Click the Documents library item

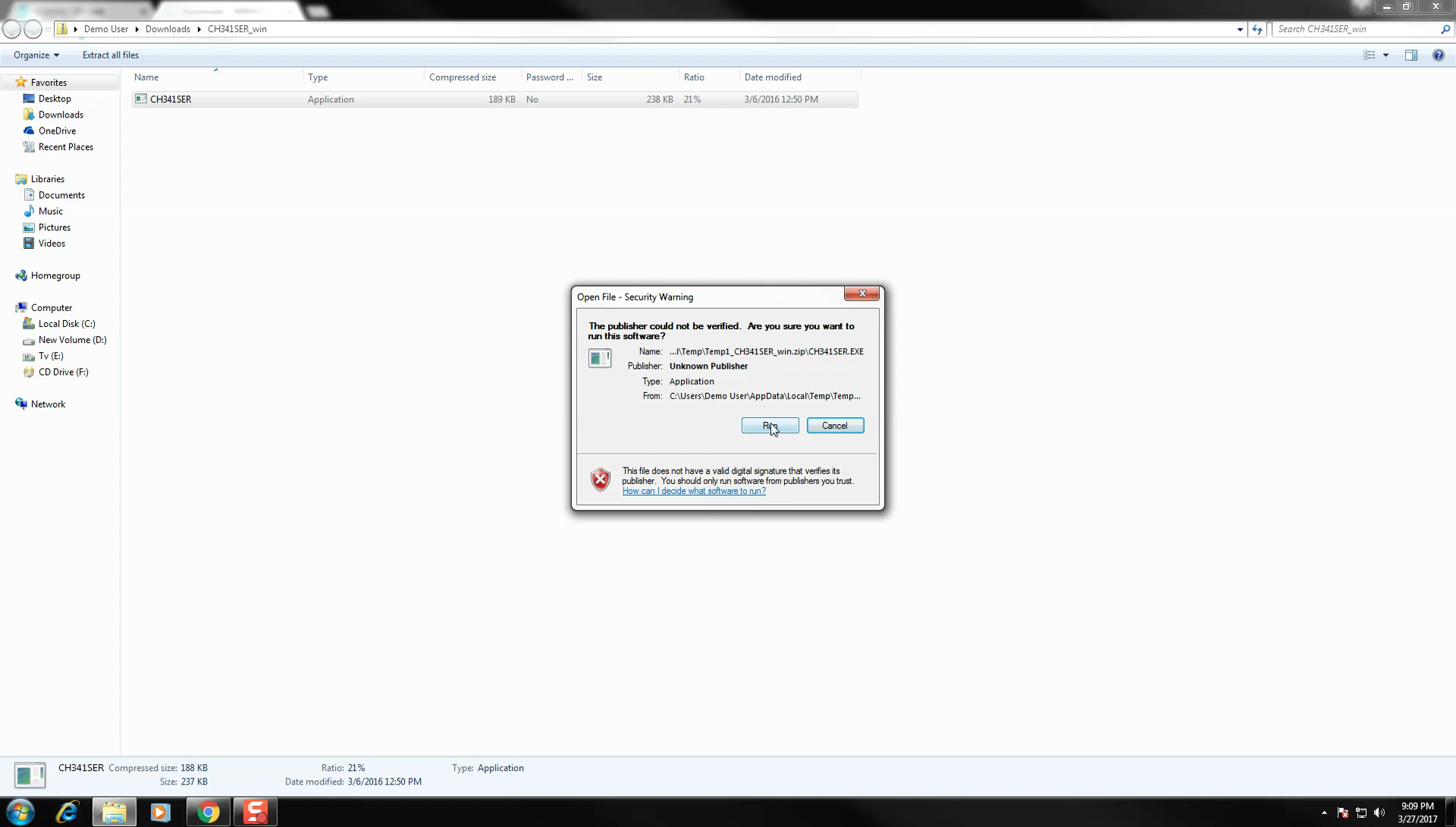tap(61, 194)
